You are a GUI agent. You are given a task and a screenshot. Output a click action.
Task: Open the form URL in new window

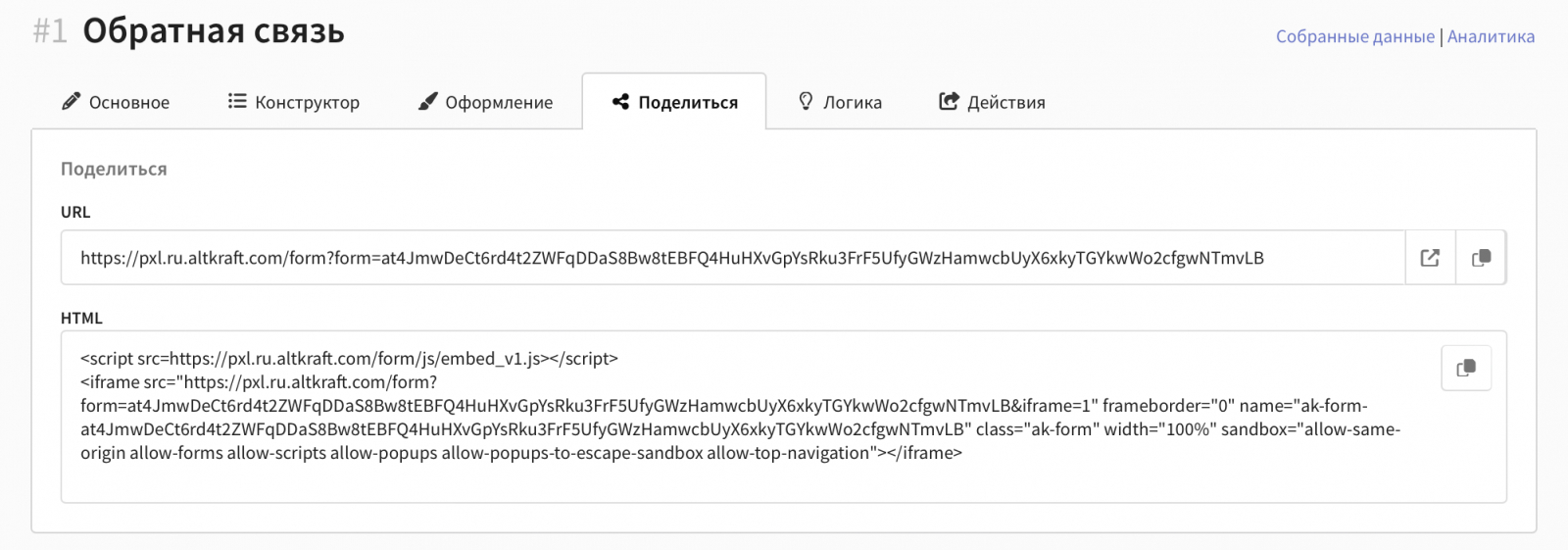(1430, 258)
